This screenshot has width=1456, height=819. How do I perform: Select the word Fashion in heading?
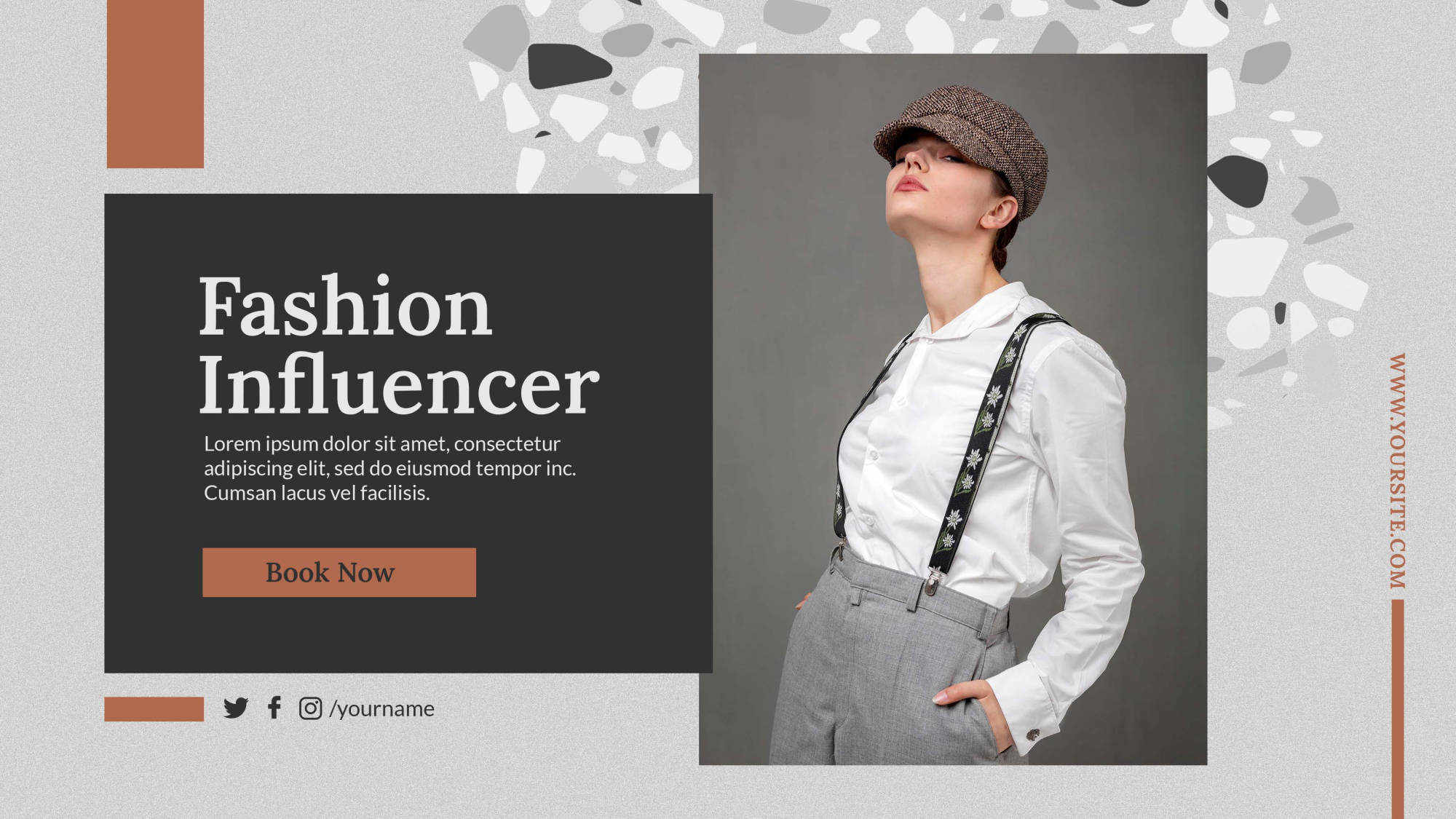pyautogui.click(x=346, y=306)
